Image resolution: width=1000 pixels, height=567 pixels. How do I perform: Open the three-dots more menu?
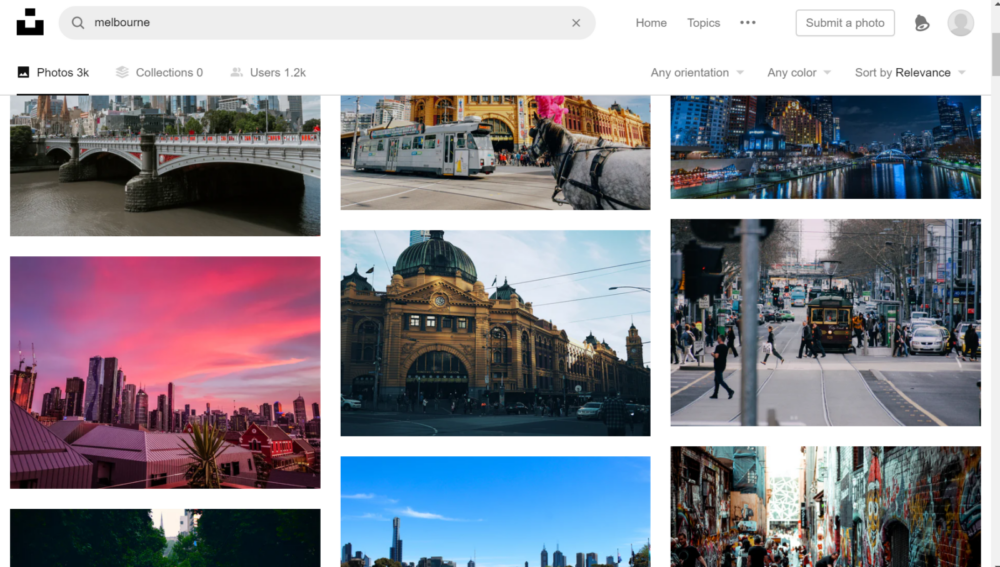click(x=747, y=22)
